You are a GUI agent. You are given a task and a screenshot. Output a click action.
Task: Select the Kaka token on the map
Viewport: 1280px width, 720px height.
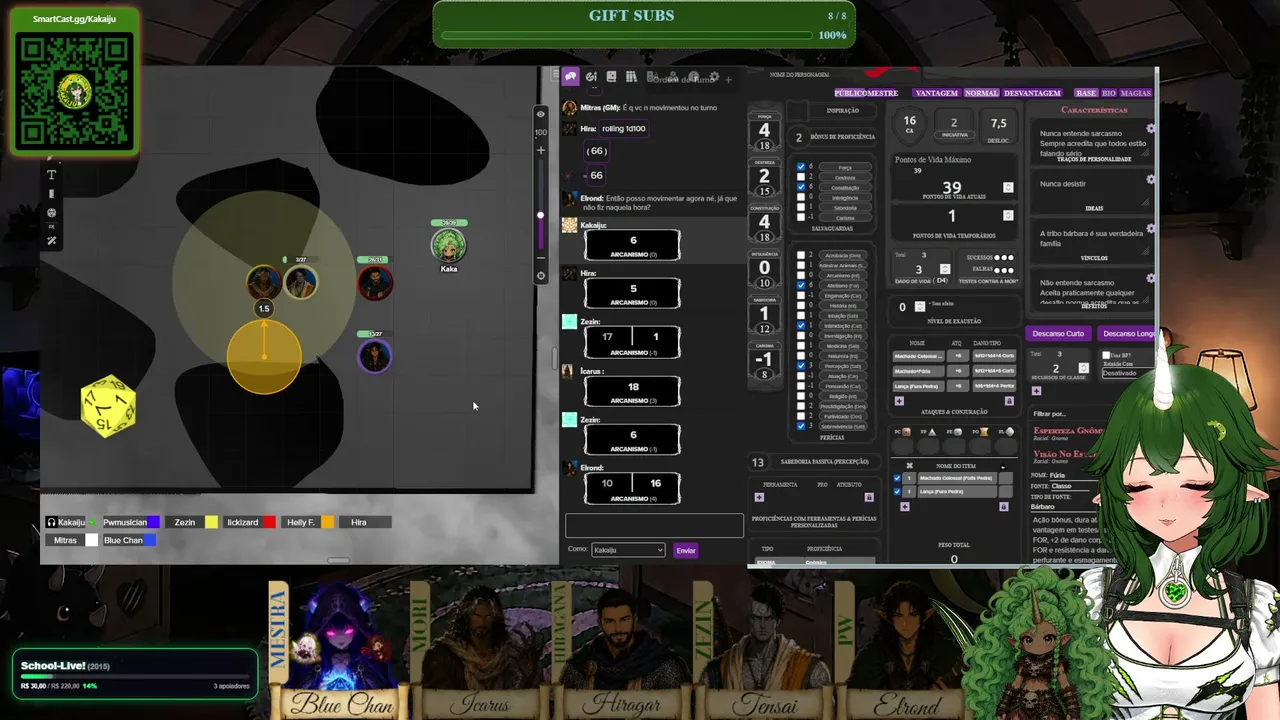click(448, 245)
